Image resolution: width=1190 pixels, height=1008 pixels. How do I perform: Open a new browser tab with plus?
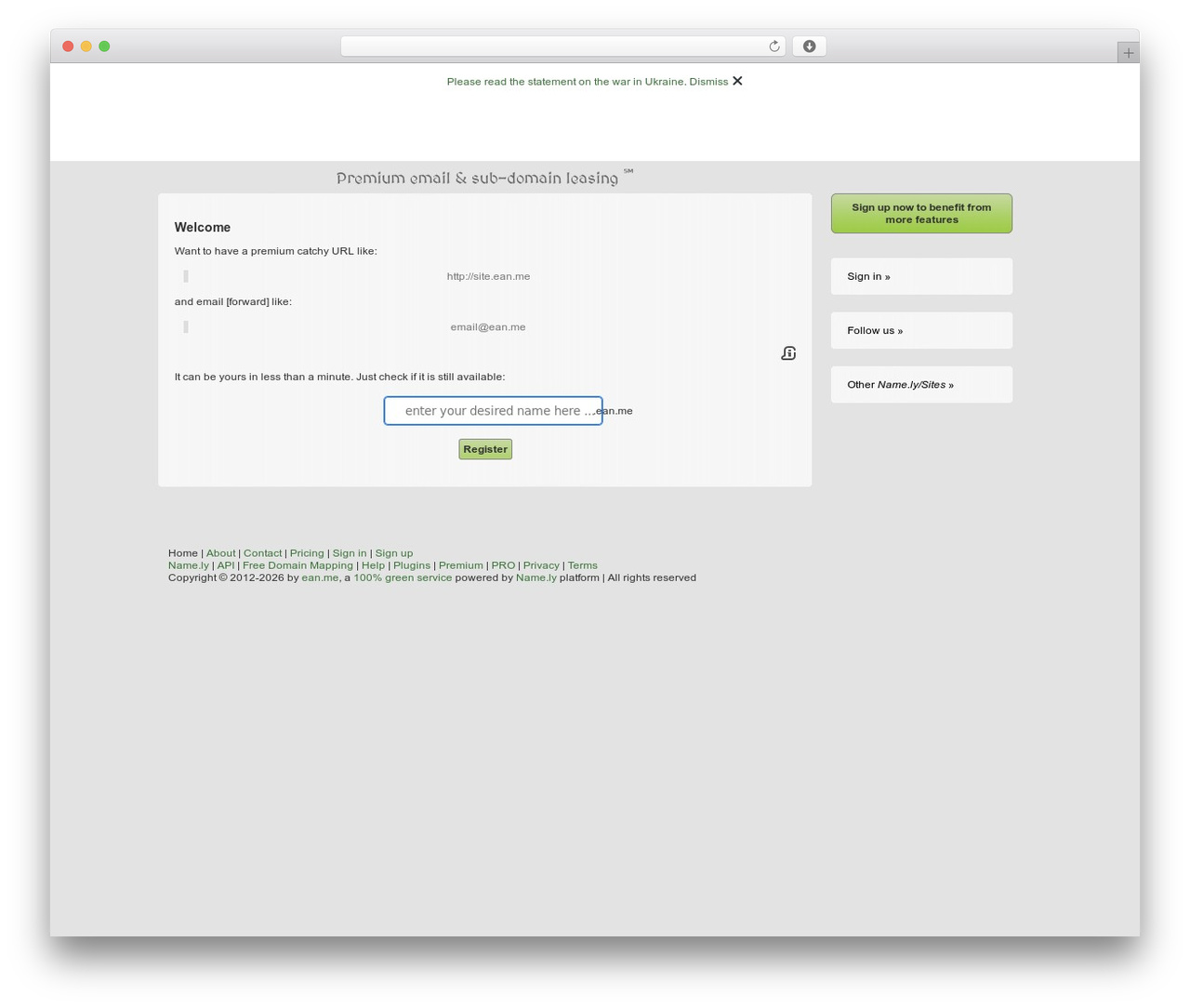pos(1128,53)
